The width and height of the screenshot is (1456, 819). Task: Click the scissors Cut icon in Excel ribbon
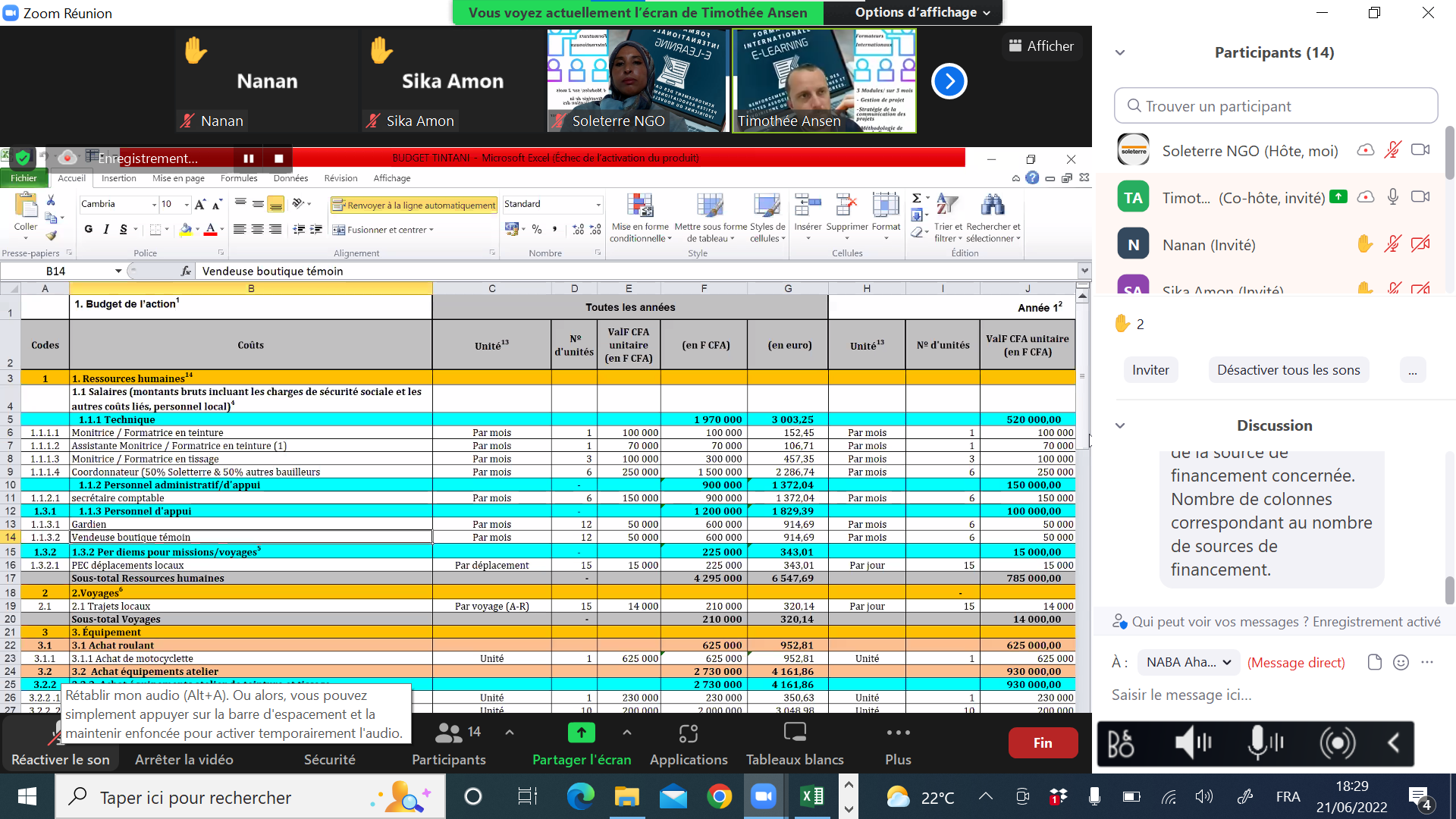51,200
